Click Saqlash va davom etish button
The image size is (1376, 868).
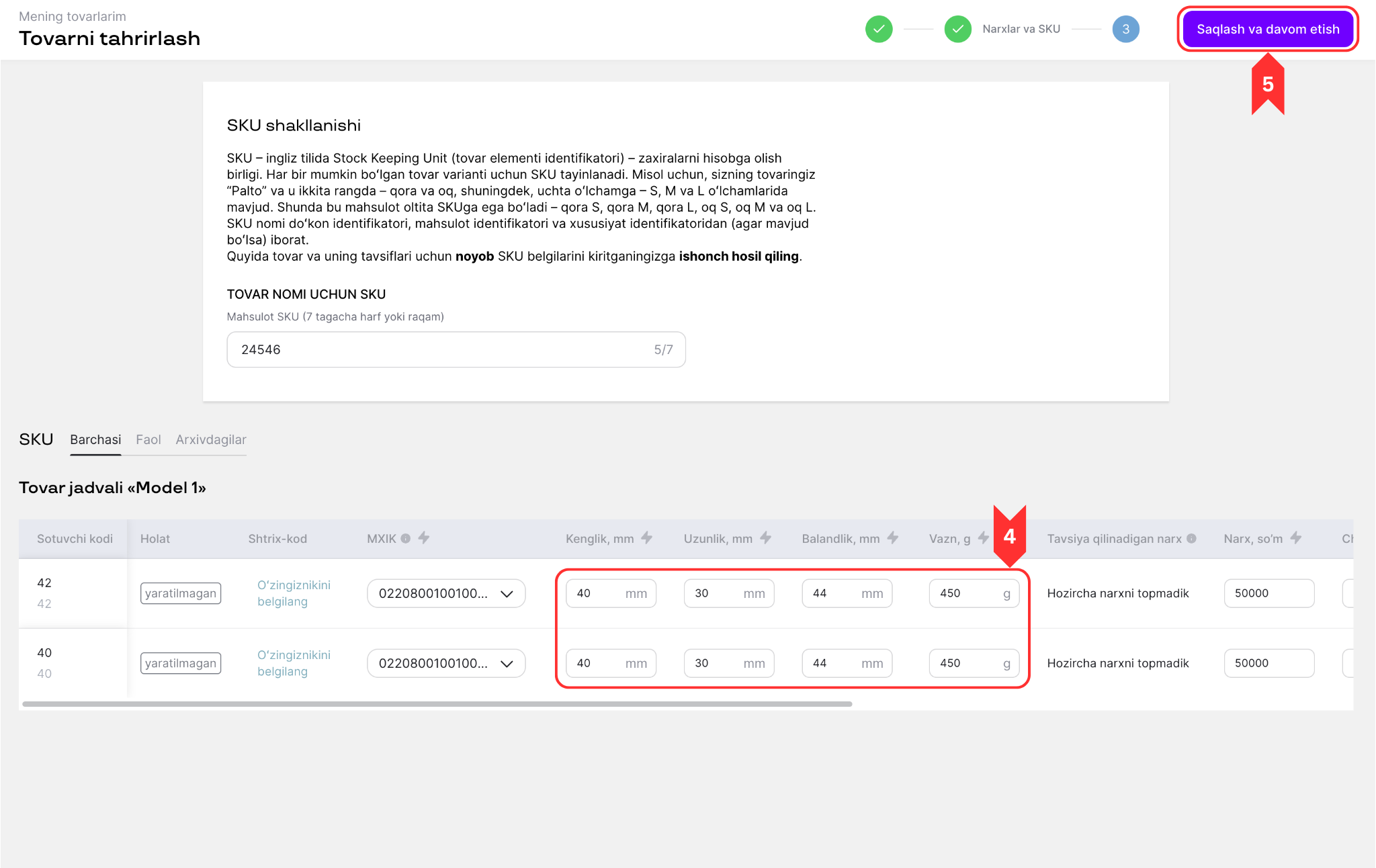[1268, 29]
